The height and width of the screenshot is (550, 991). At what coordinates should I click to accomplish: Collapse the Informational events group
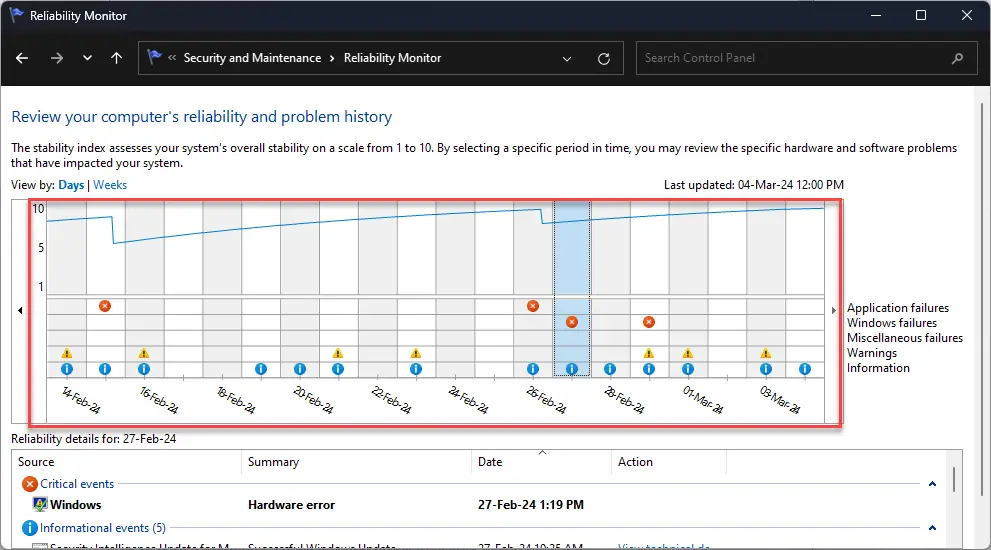coord(932,528)
